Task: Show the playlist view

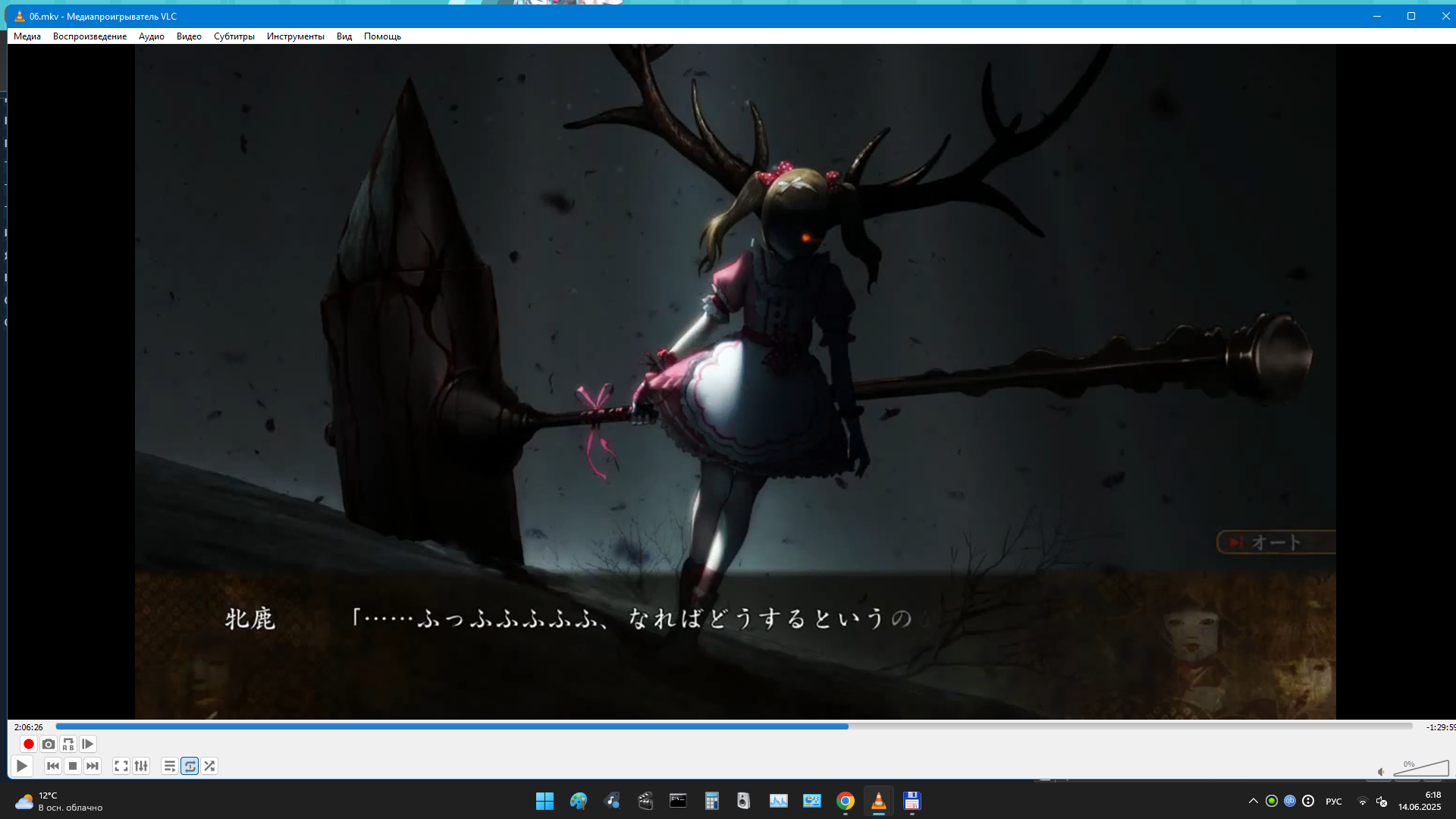Action: pyautogui.click(x=170, y=766)
